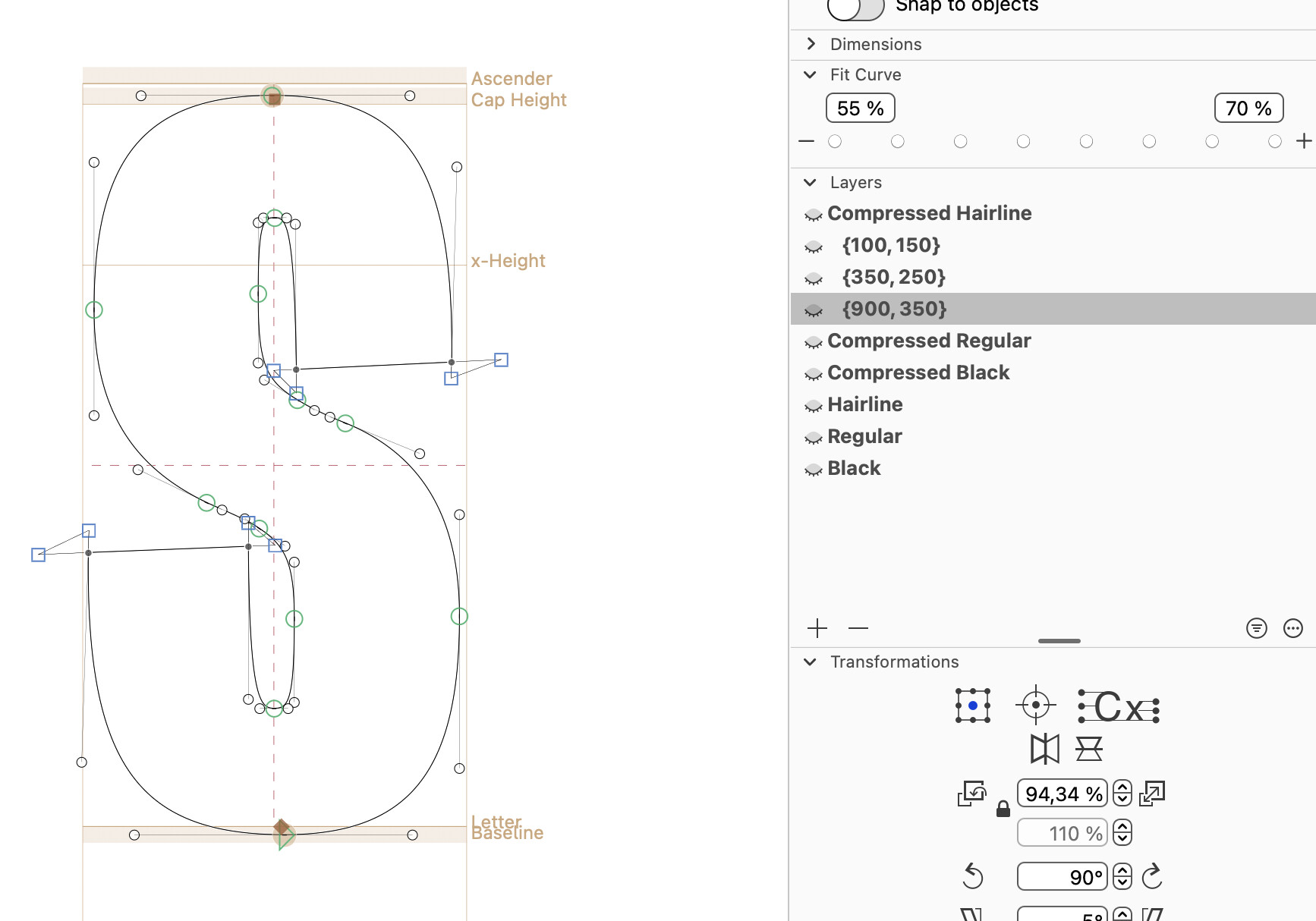
Task: Add a new layer with plus button
Action: pyautogui.click(x=817, y=628)
